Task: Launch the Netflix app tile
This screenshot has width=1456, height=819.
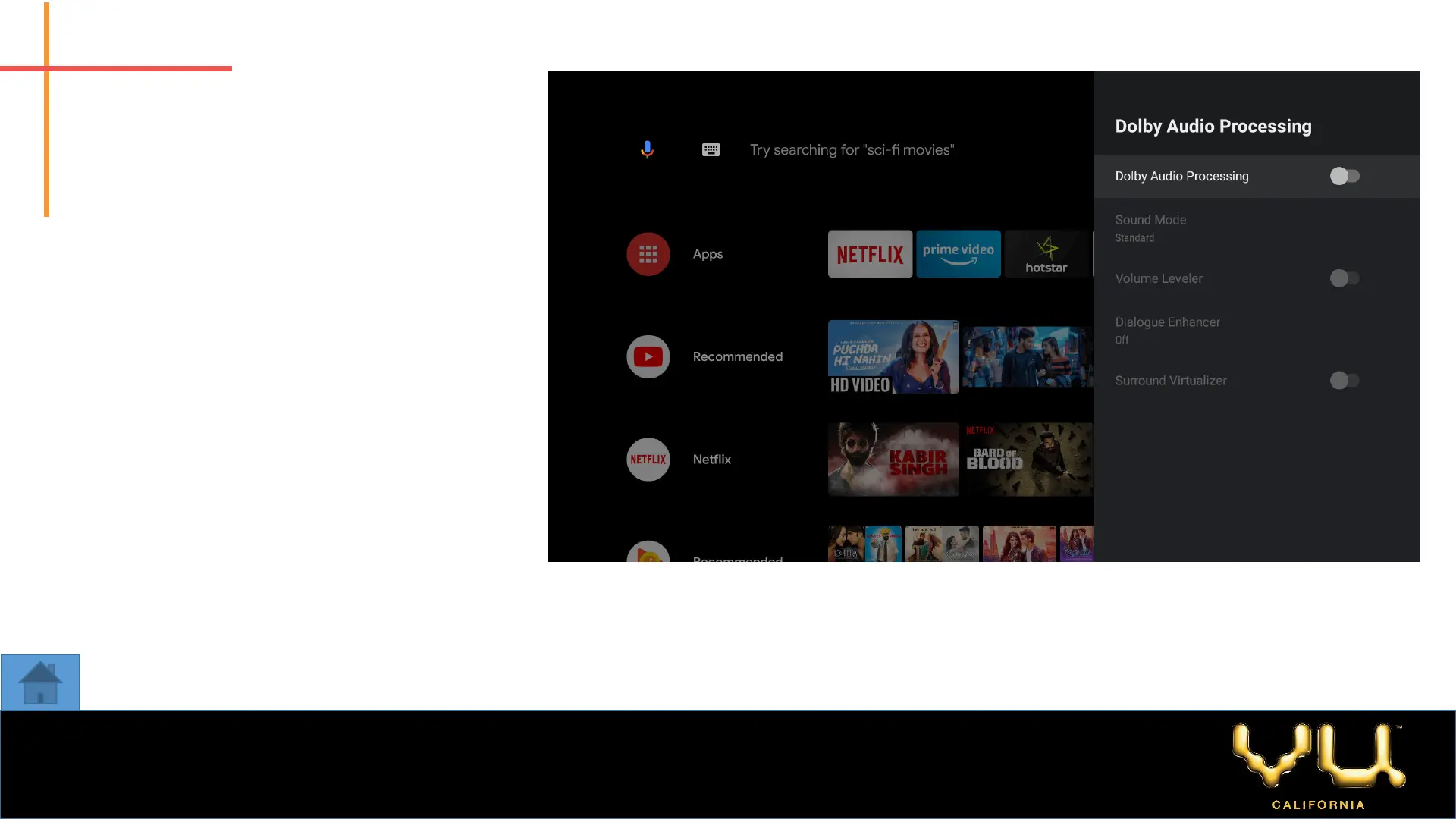Action: 870,254
